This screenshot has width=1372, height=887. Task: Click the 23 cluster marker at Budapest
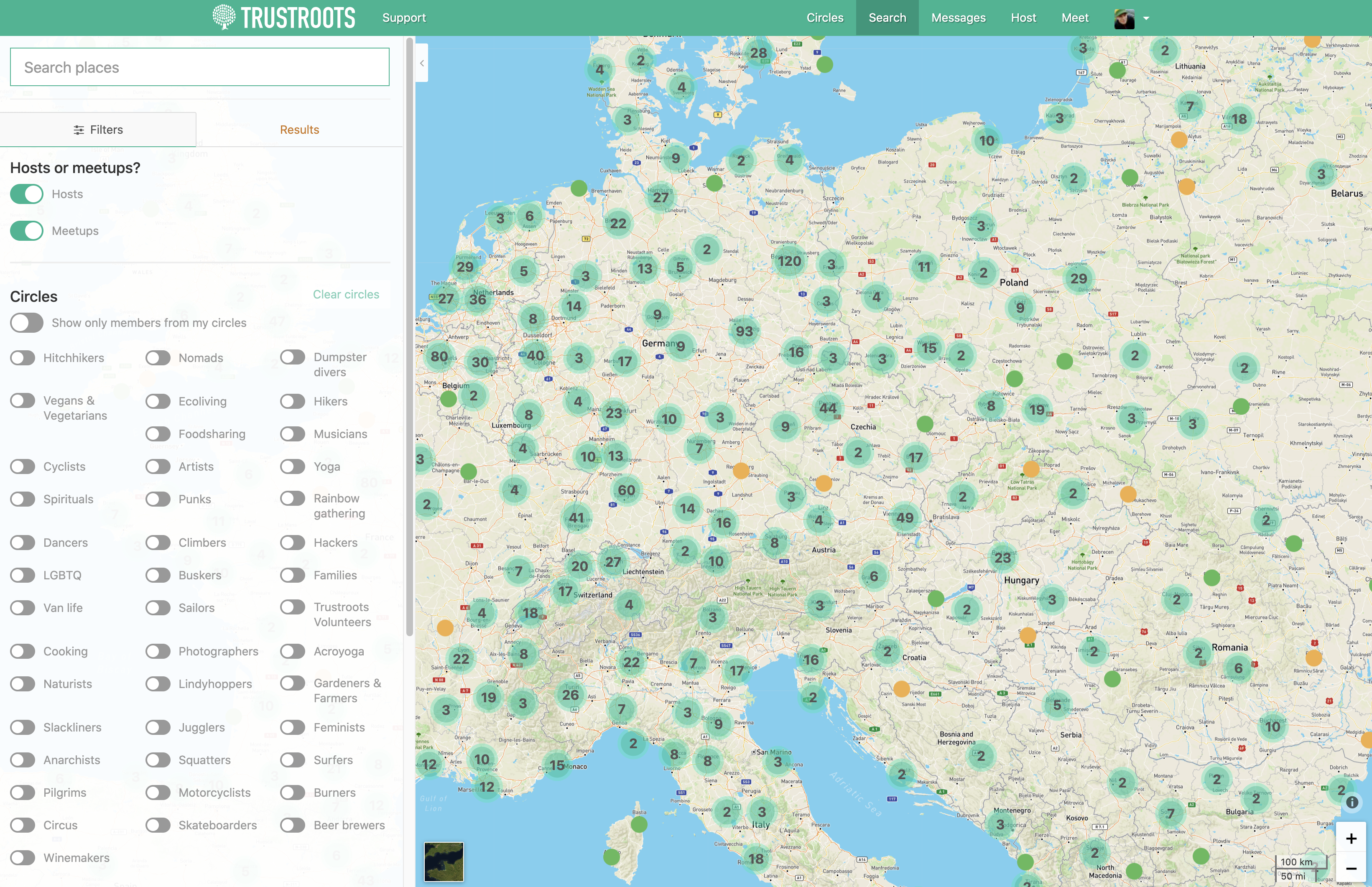(x=1002, y=558)
